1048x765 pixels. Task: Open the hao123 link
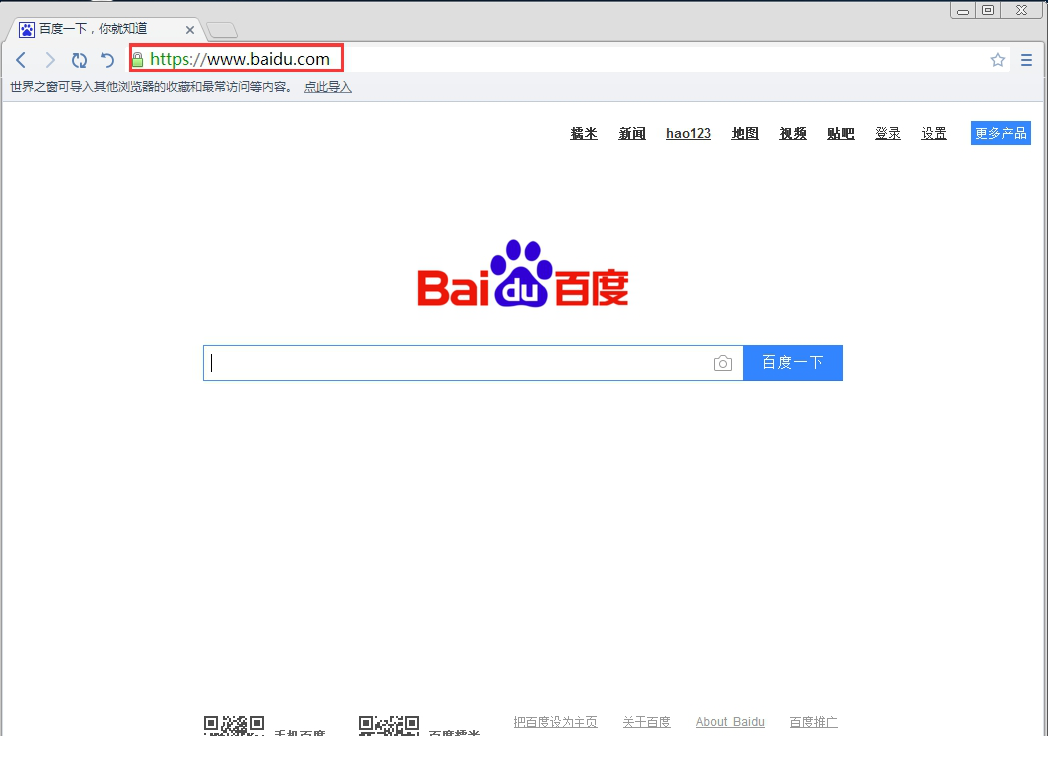688,134
